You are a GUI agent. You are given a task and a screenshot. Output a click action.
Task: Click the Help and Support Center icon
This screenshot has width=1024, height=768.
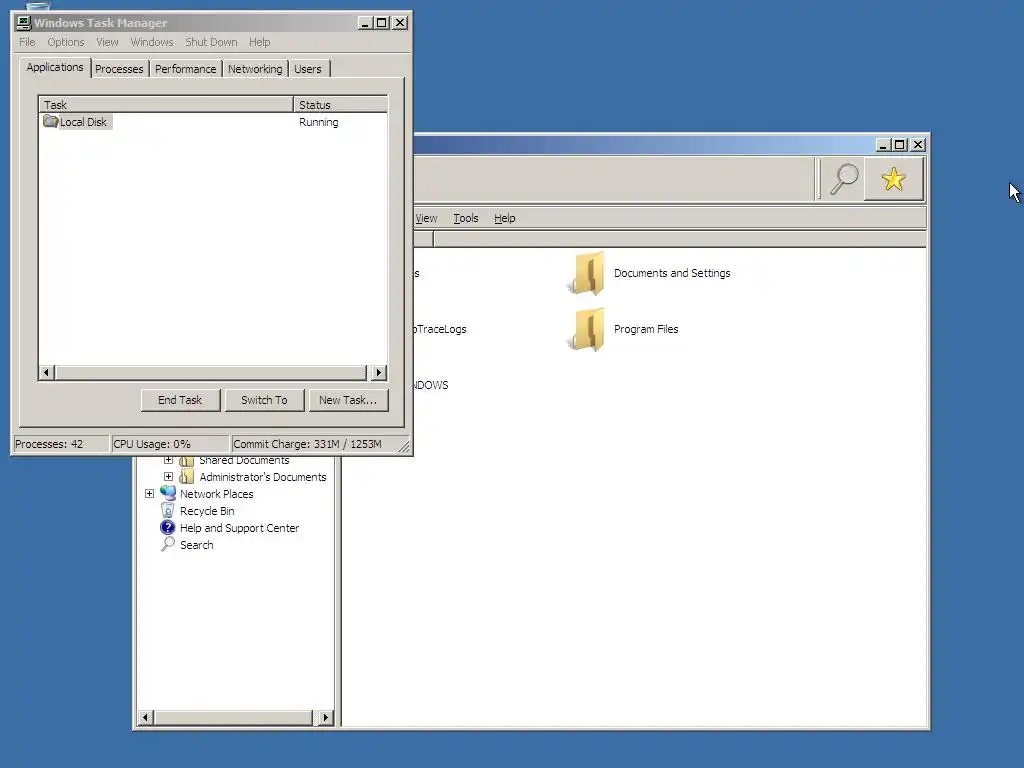[168, 527]
